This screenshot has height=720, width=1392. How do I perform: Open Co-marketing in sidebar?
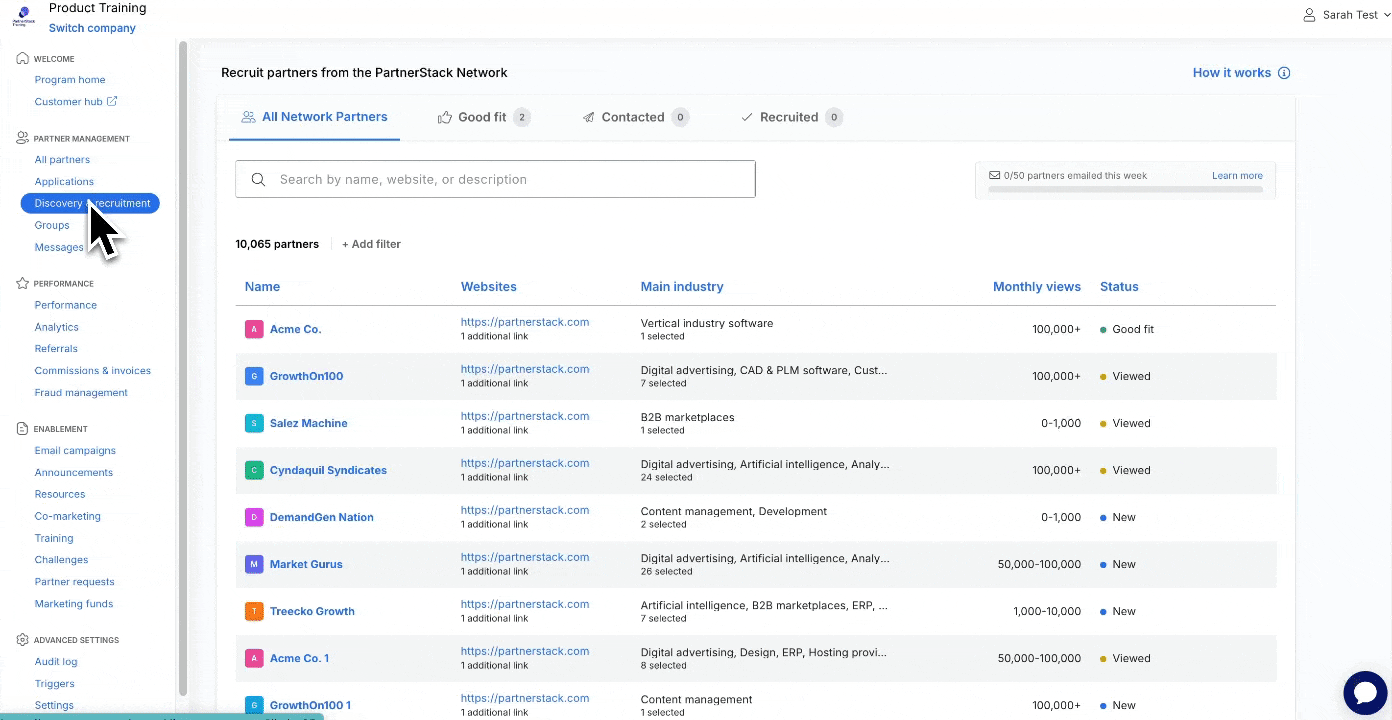pyautogui.click(x=68, y=516)
